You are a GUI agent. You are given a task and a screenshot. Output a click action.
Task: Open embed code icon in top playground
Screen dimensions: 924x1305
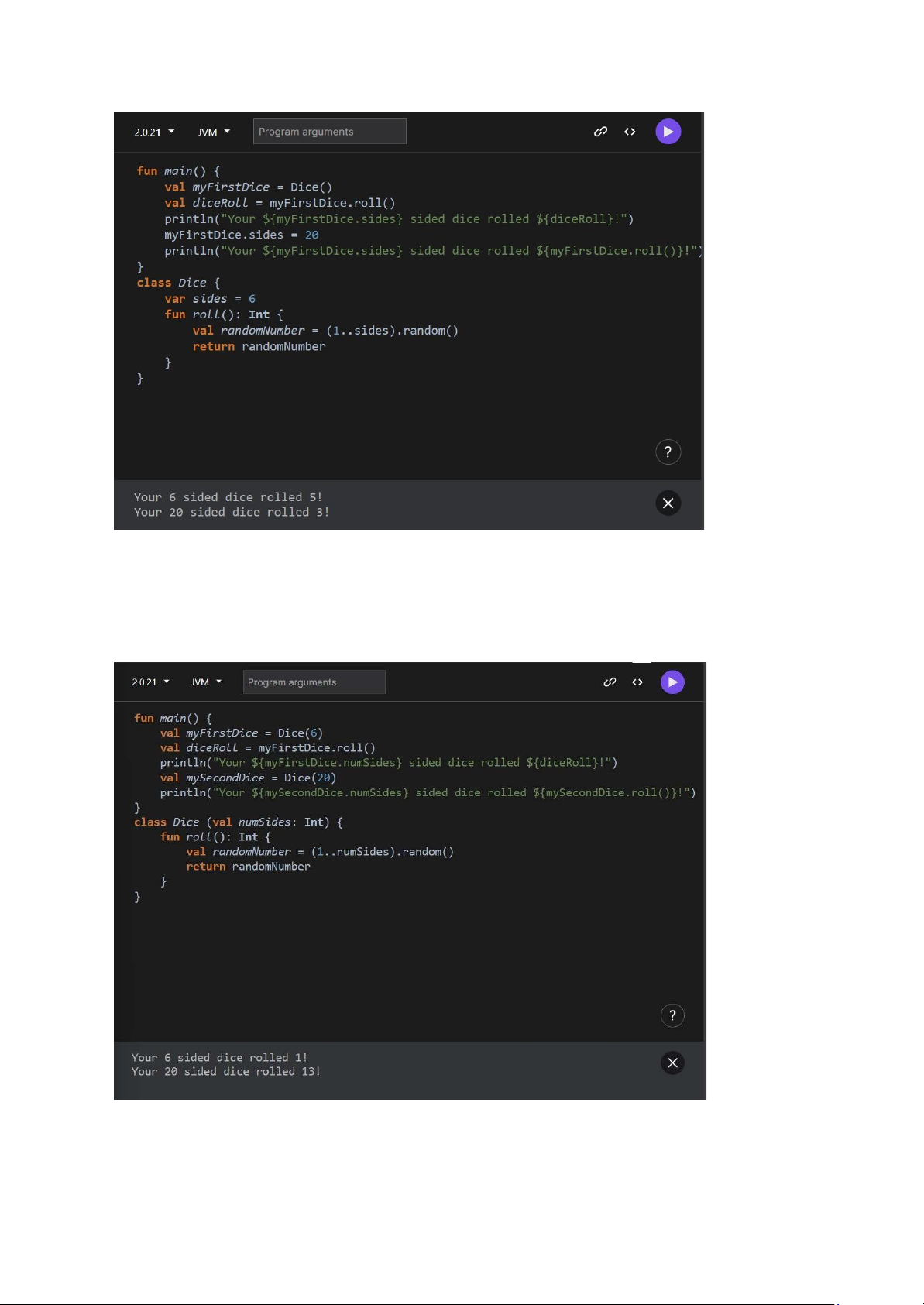(x=630, y=132)
